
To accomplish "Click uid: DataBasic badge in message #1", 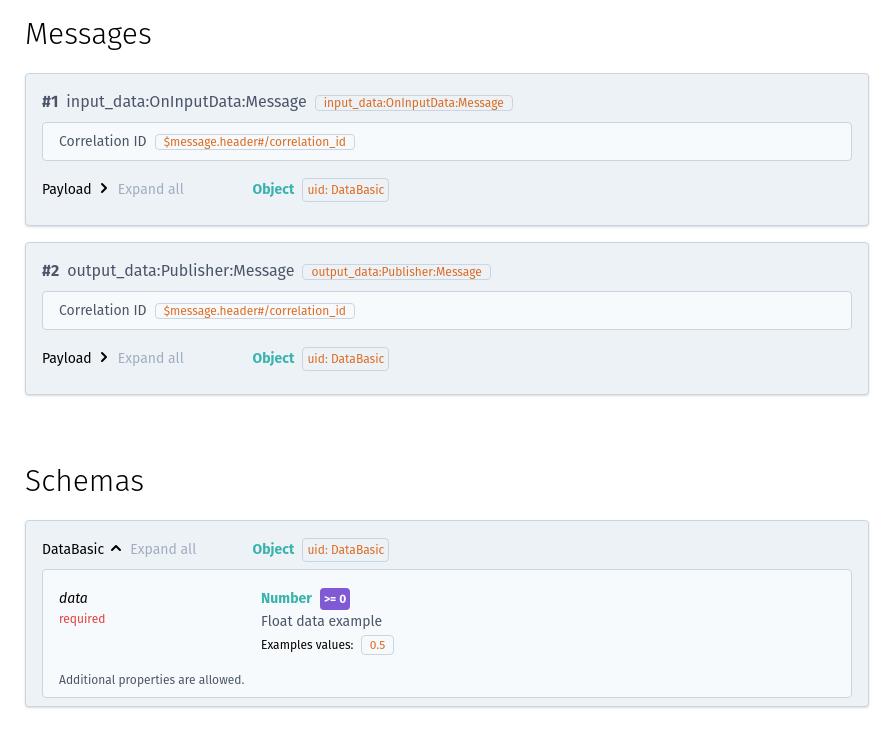I will tap(345, 190).
